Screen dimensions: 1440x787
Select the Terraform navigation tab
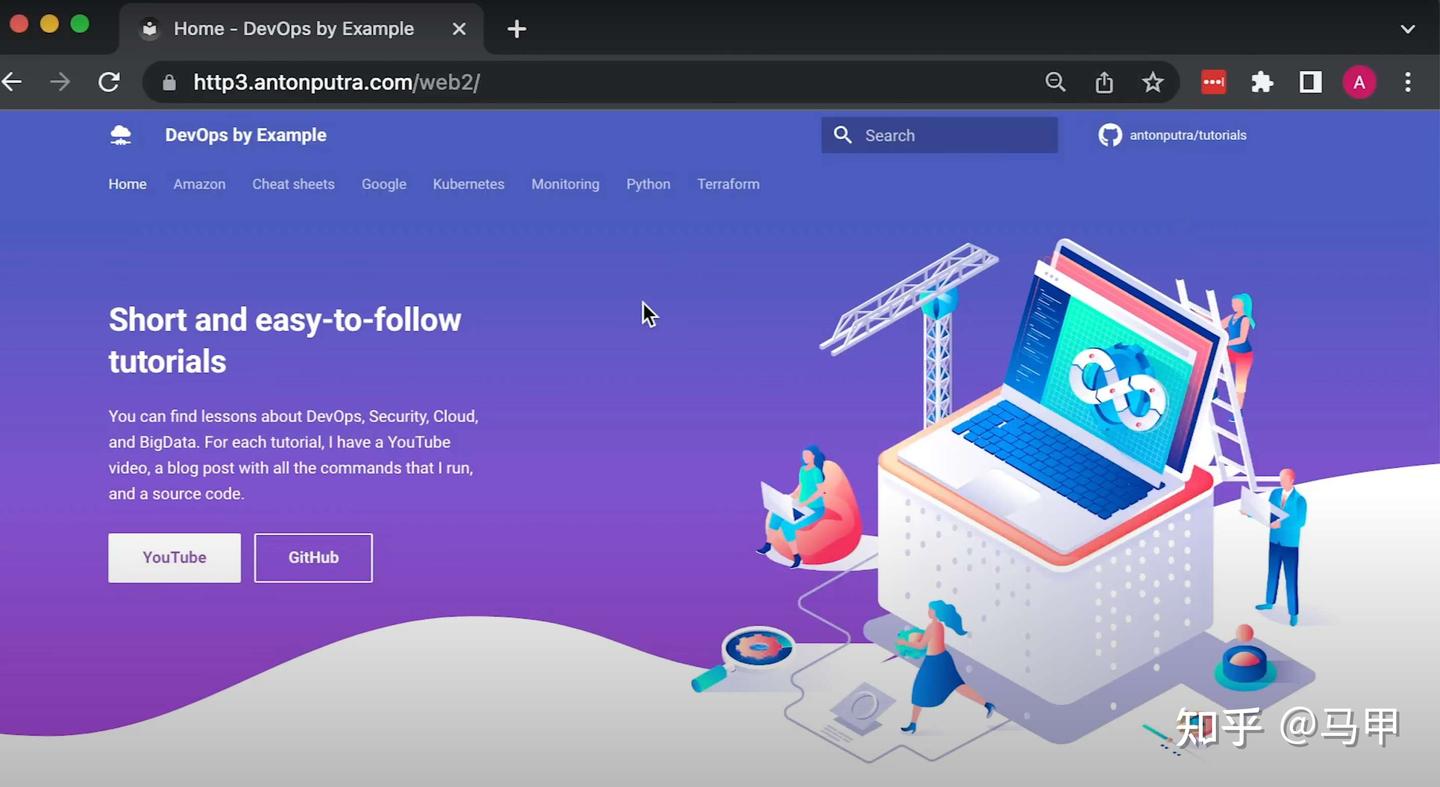[x=728, y=184]
